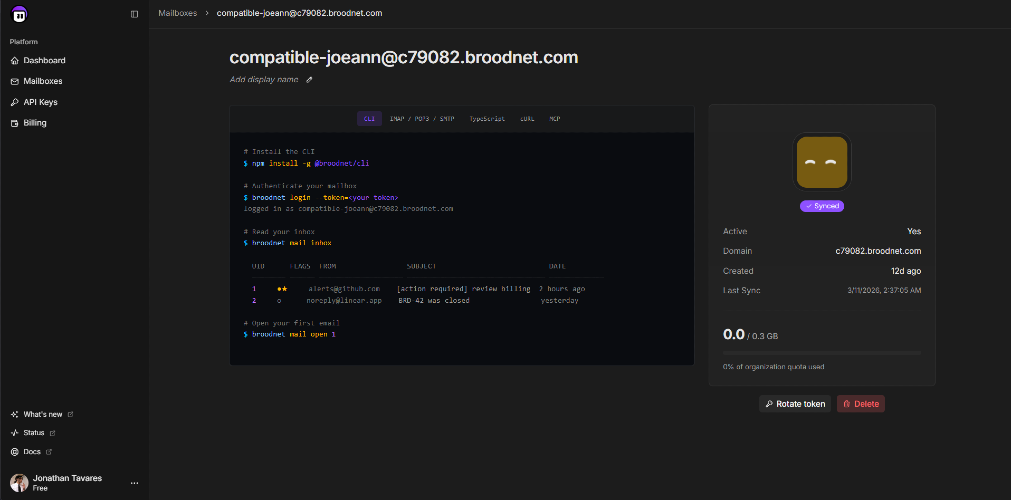The width and height of the screenshot is (1011, 500).
Task: Select the TypeScript tab
Action: [487, 118]
